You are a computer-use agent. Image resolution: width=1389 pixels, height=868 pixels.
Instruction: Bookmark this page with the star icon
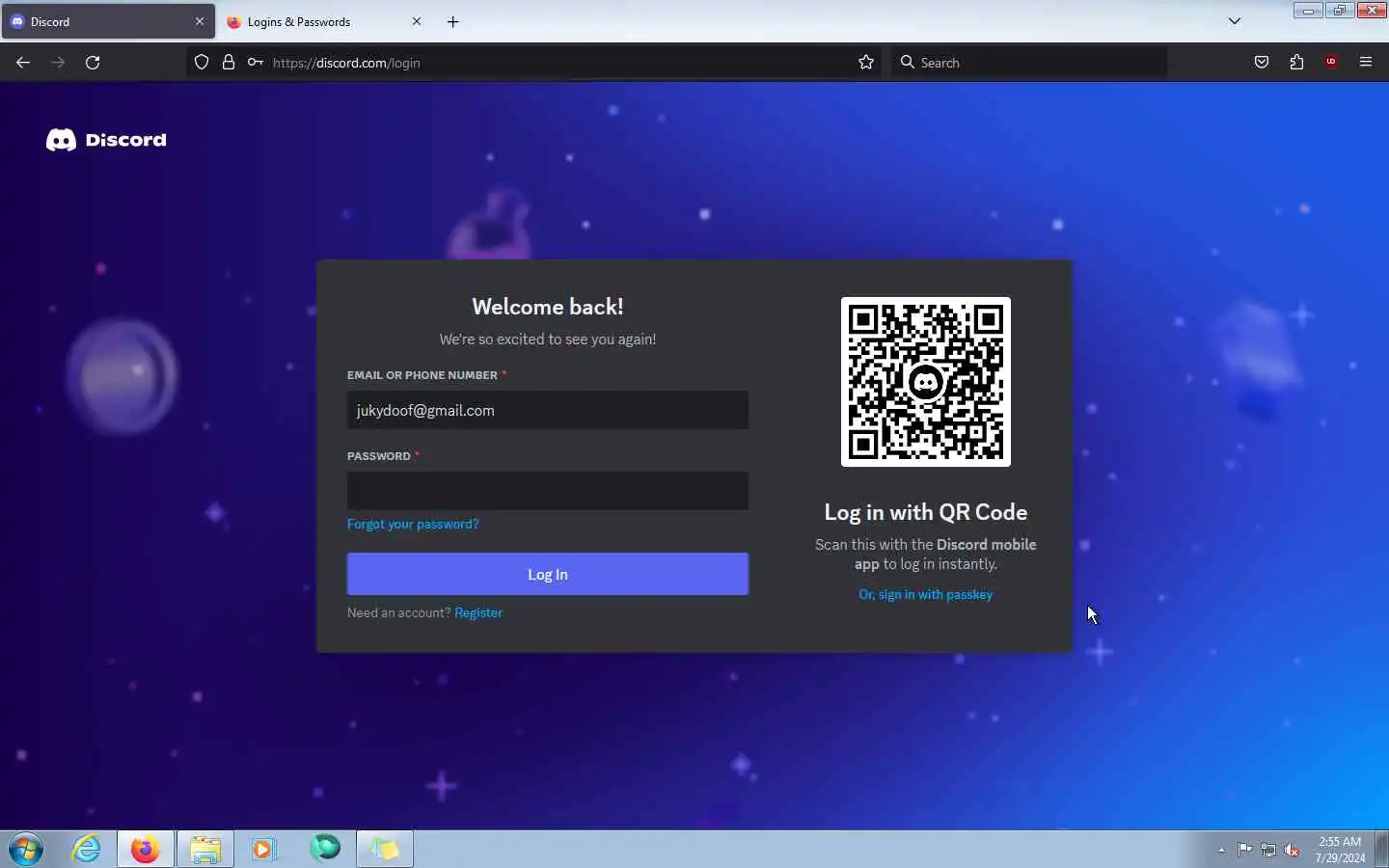tap(866, 63)
